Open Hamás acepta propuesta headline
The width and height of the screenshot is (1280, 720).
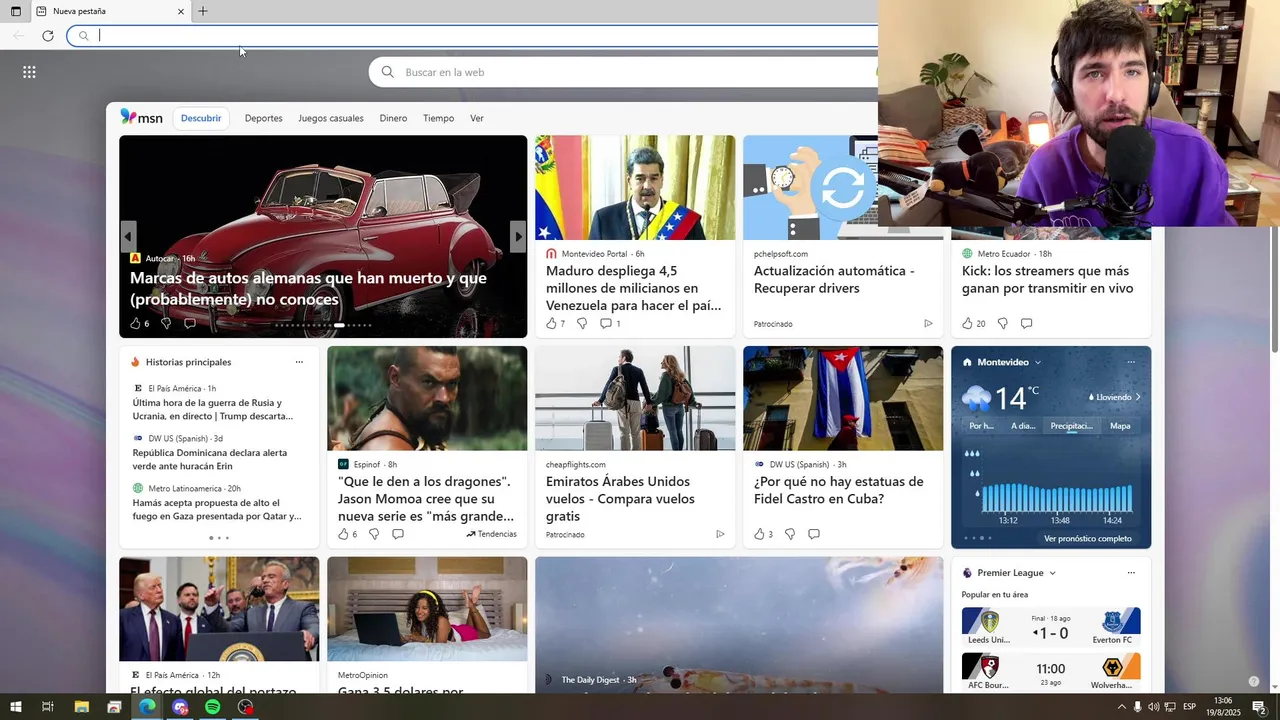click(217, 510)
